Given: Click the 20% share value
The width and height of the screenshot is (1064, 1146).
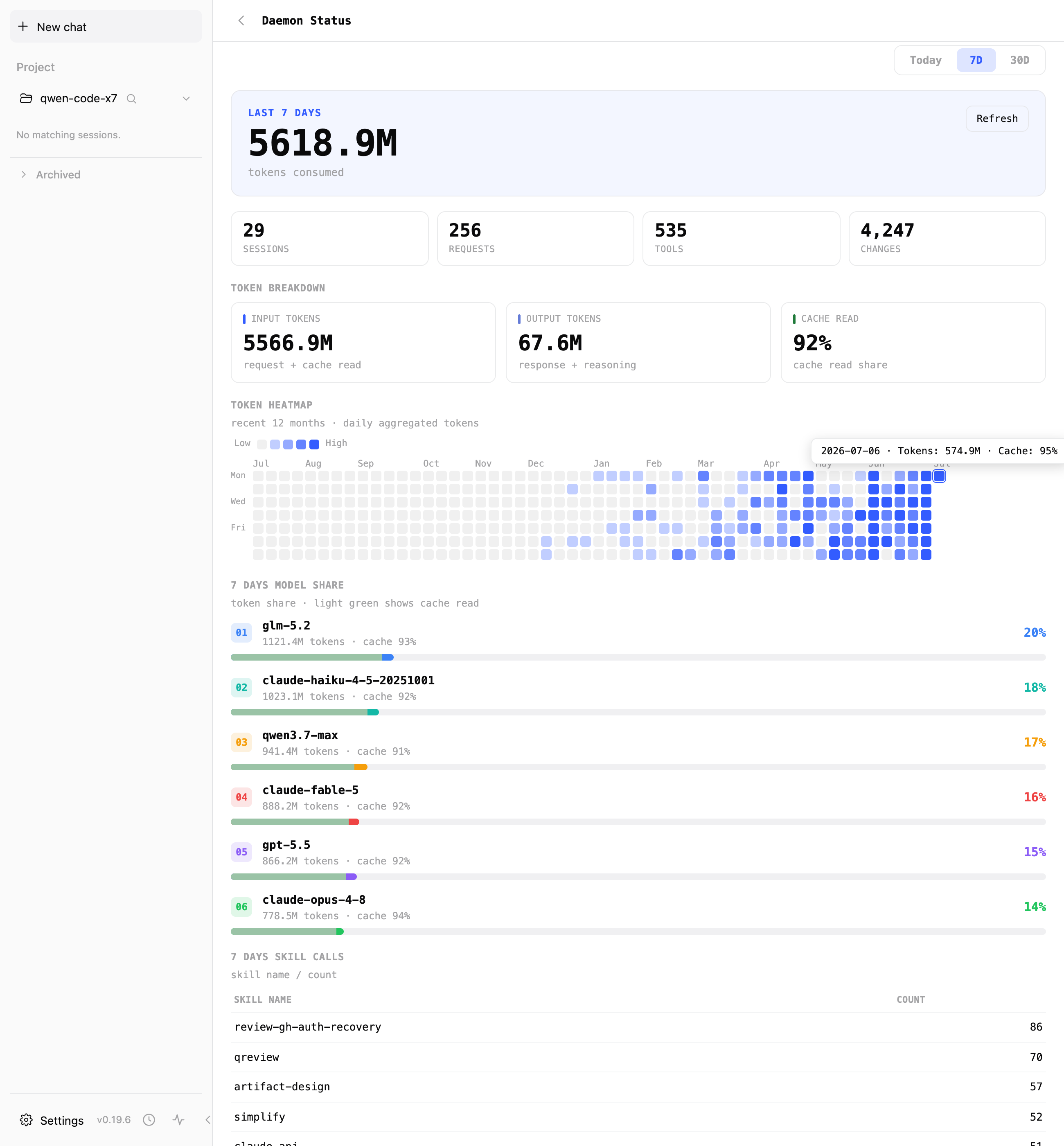Looking at the screenshot, I should [1035, 632].
